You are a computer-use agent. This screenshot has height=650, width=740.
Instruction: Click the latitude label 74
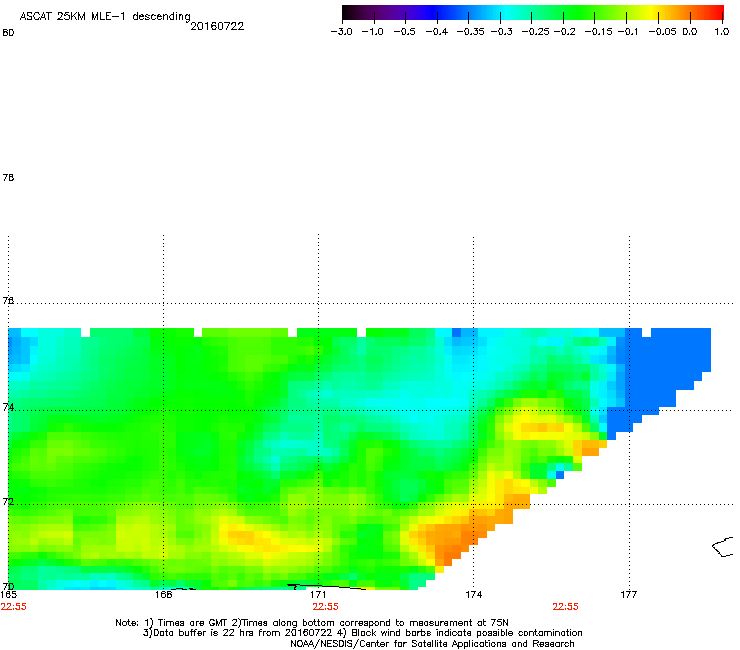point(8,407)
